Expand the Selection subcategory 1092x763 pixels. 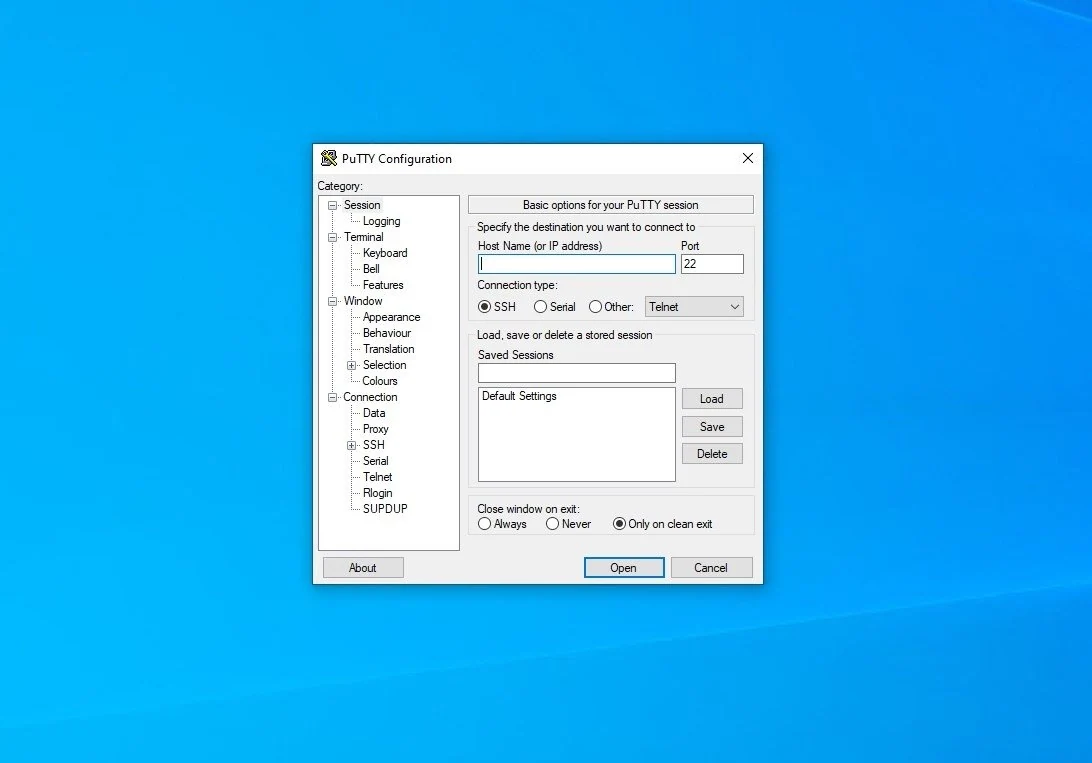352,365
